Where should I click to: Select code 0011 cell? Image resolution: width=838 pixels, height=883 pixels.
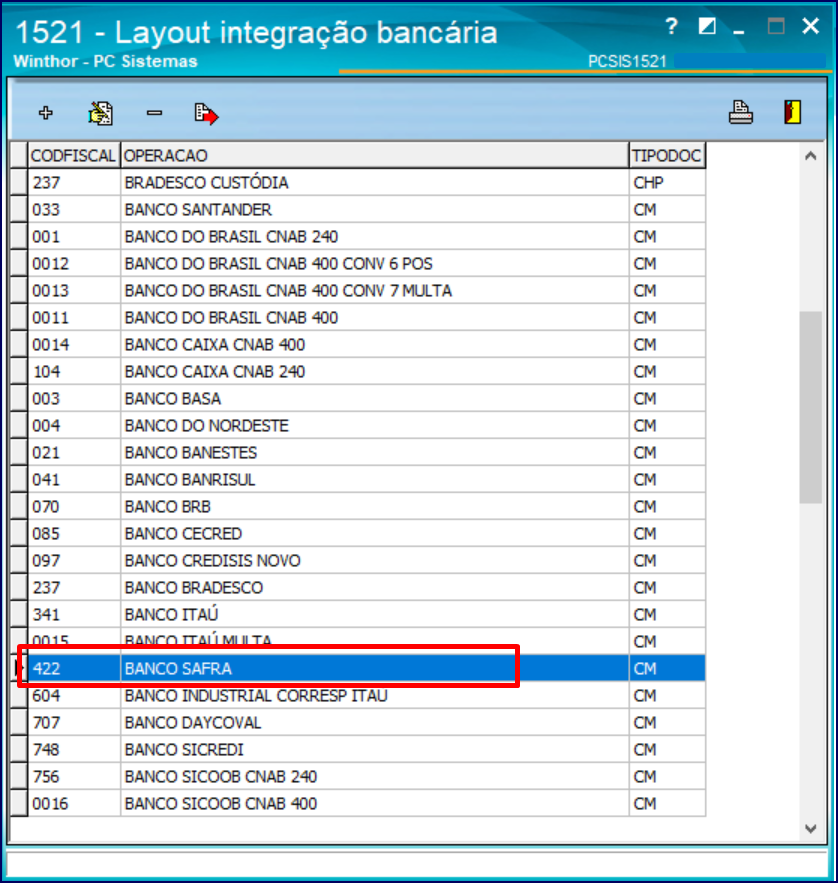coord(74,318)
